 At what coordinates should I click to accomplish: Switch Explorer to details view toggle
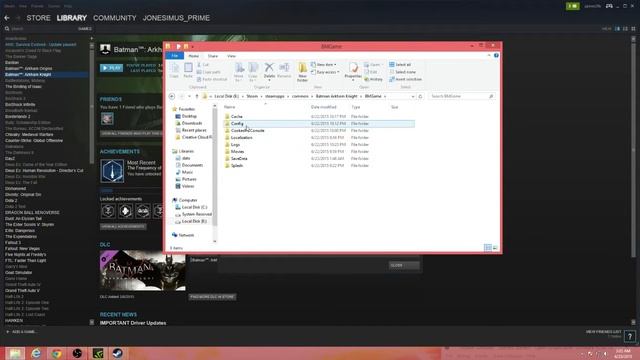pyautogui.click(x=488, y=248)
